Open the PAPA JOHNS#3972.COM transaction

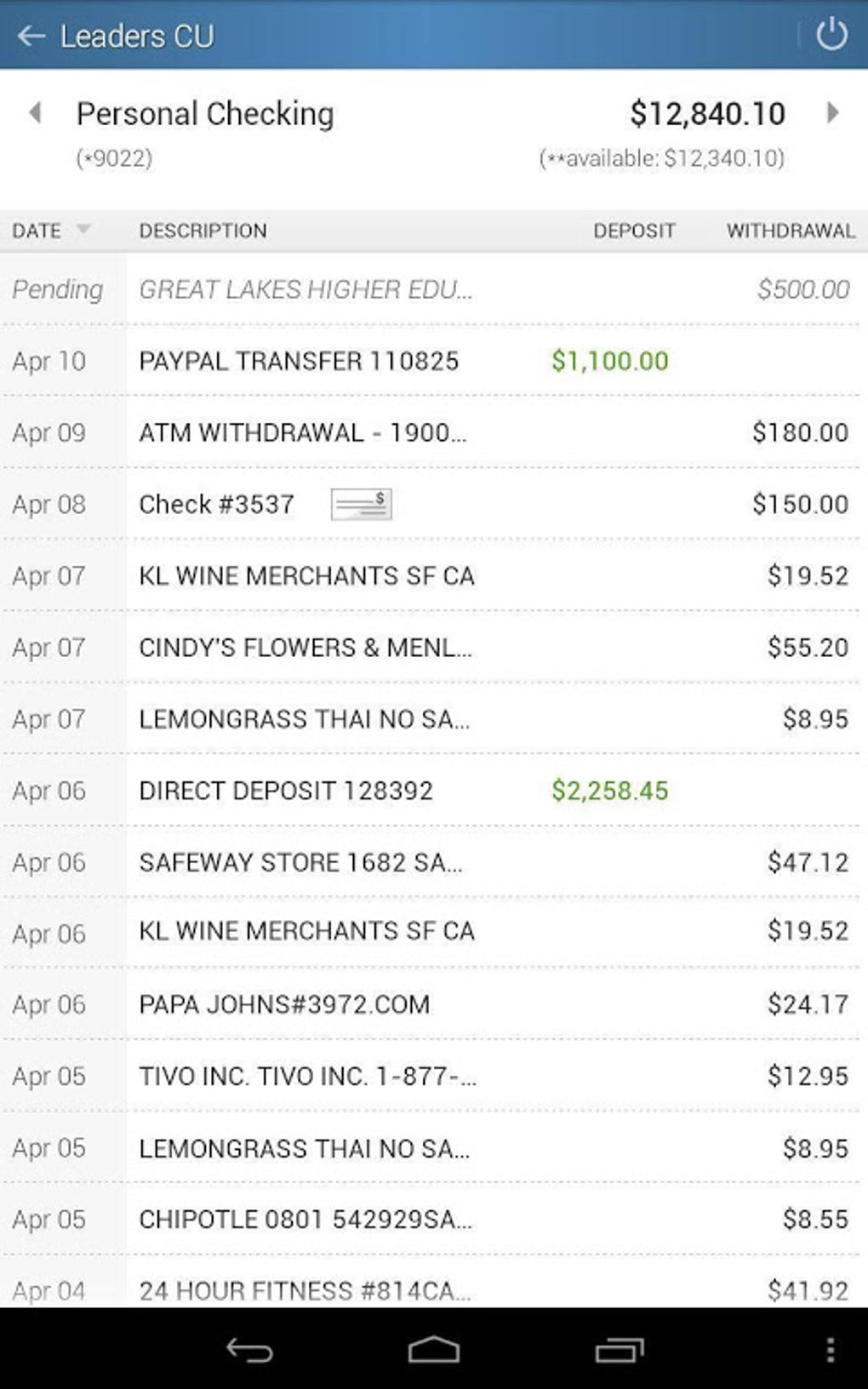tap(284, 1004)
